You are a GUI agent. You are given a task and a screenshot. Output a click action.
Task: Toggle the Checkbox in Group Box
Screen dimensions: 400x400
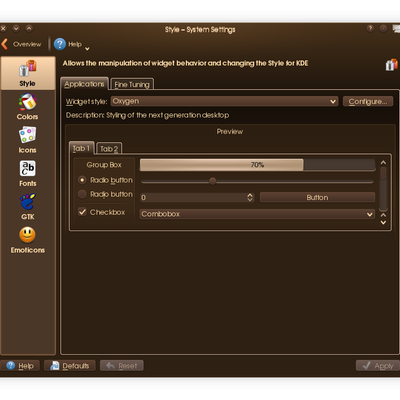coord(82,212)
